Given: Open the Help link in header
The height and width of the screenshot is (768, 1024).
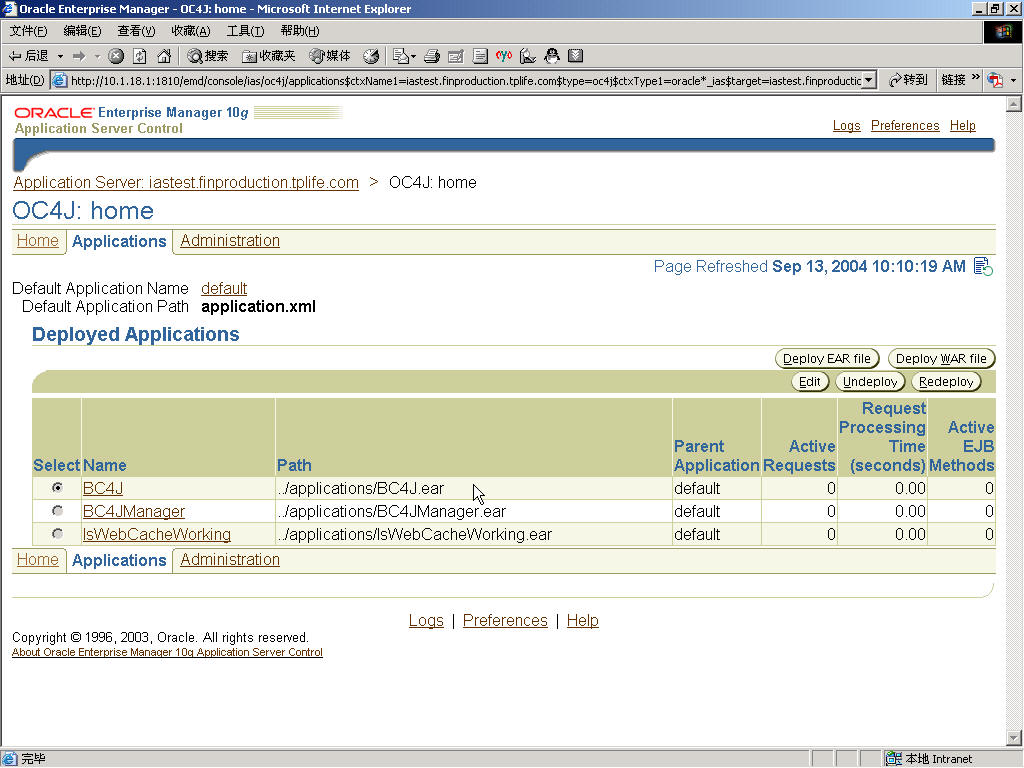Looking at the screenshot, I should (963, 125).
